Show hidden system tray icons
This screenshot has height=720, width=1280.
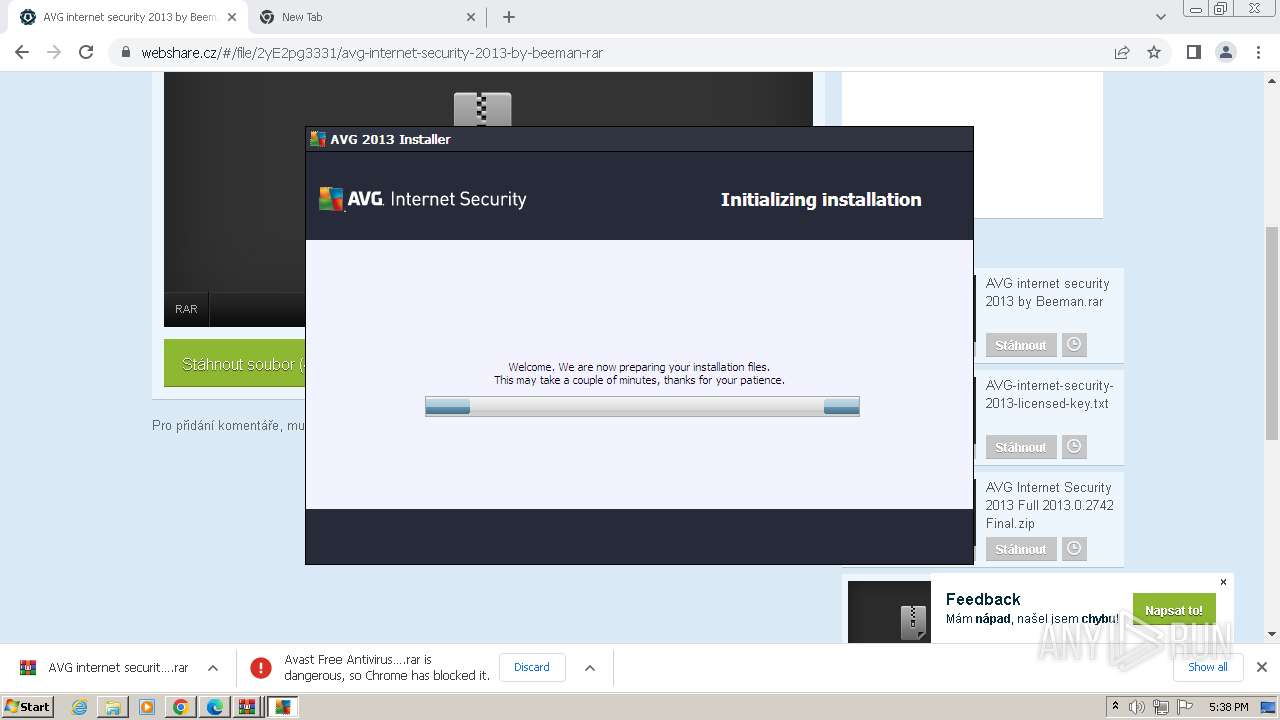1115,706
